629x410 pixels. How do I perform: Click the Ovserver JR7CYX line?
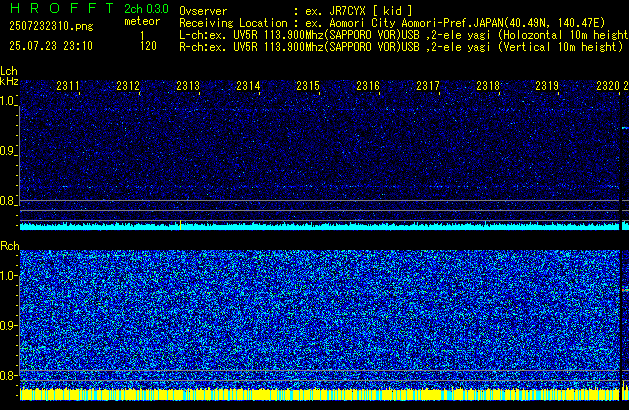coord(296,11)
